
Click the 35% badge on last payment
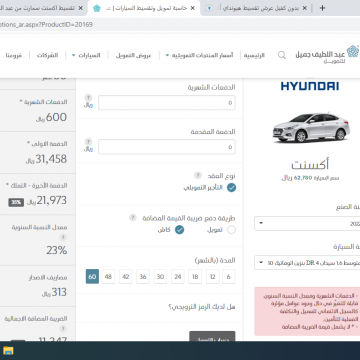(16, 202)
